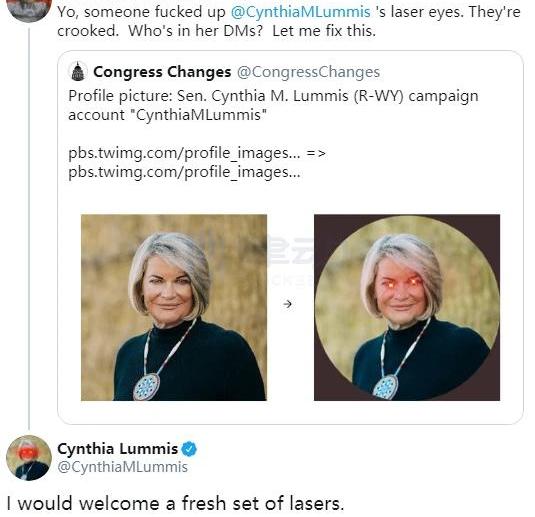Open the @CynthiaMLummis handle under her name

122,467
